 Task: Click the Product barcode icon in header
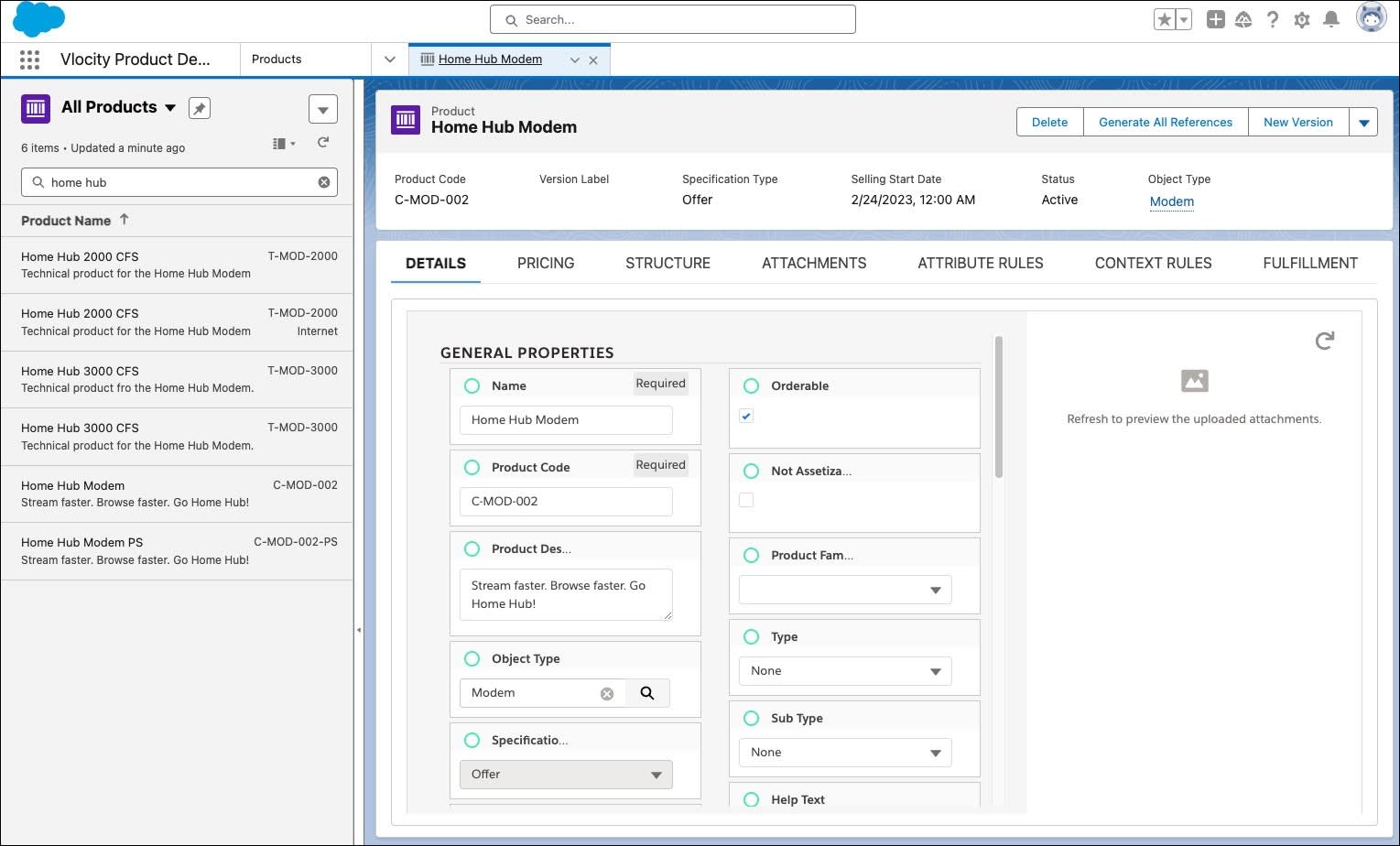point(406,120)
